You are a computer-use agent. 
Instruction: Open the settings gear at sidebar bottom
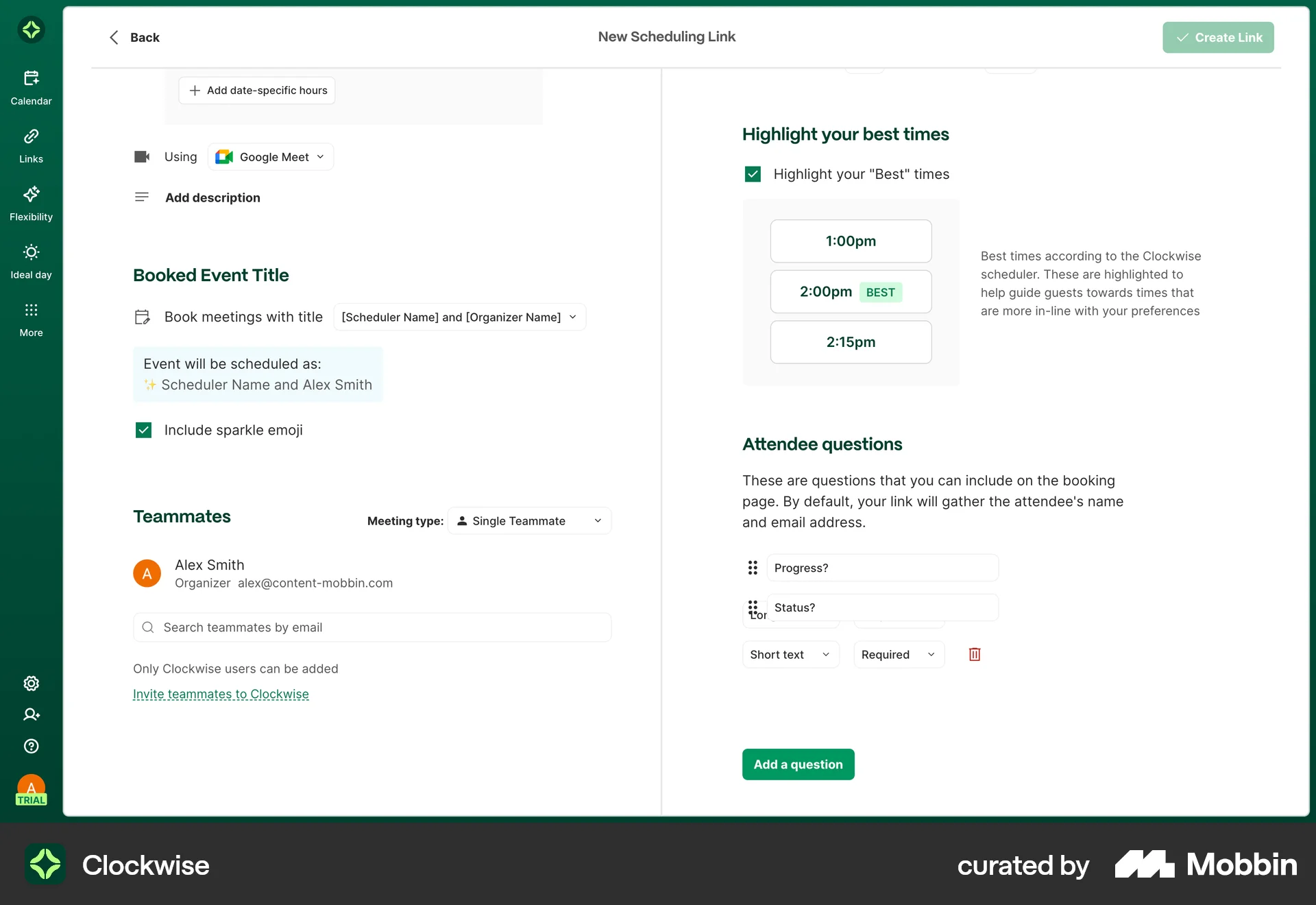[31, 684]
